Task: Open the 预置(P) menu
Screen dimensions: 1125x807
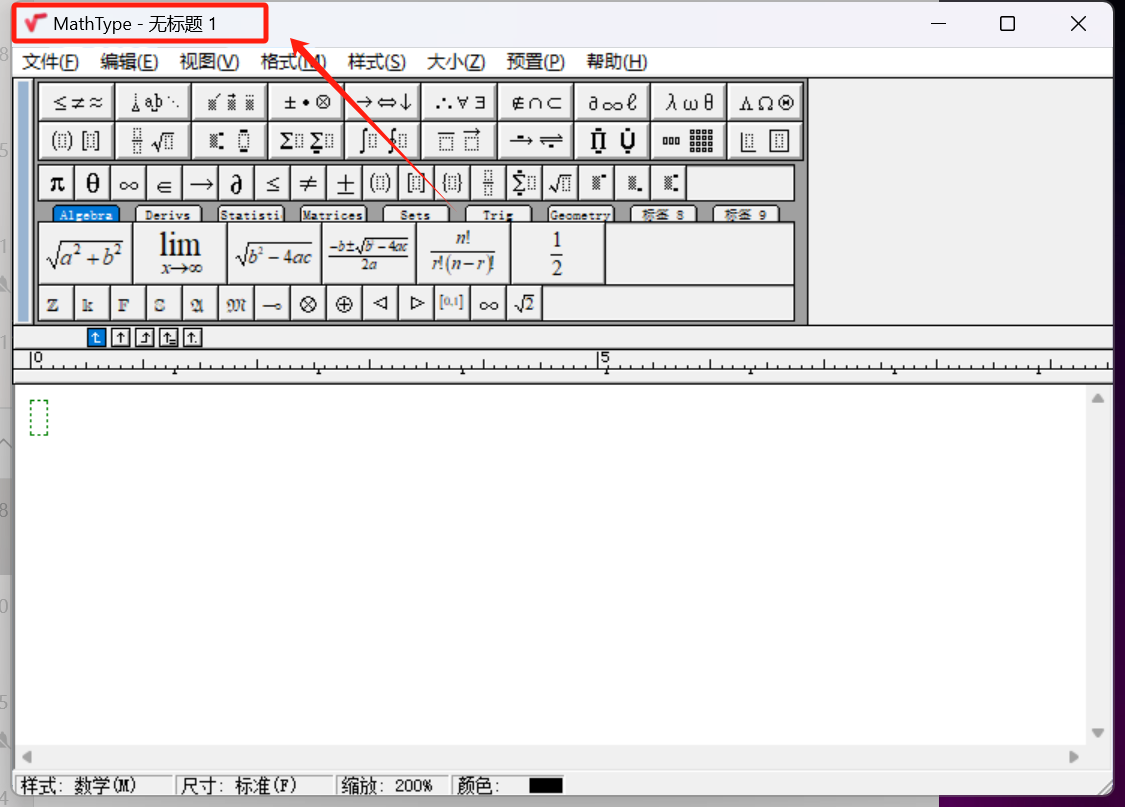Action: point(535,62)
